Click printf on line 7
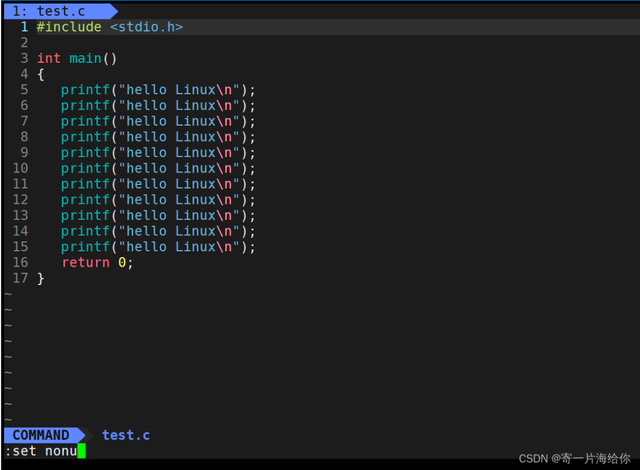Image resolution: width=640 pixels, height=470 pixels. pos(85,121)
